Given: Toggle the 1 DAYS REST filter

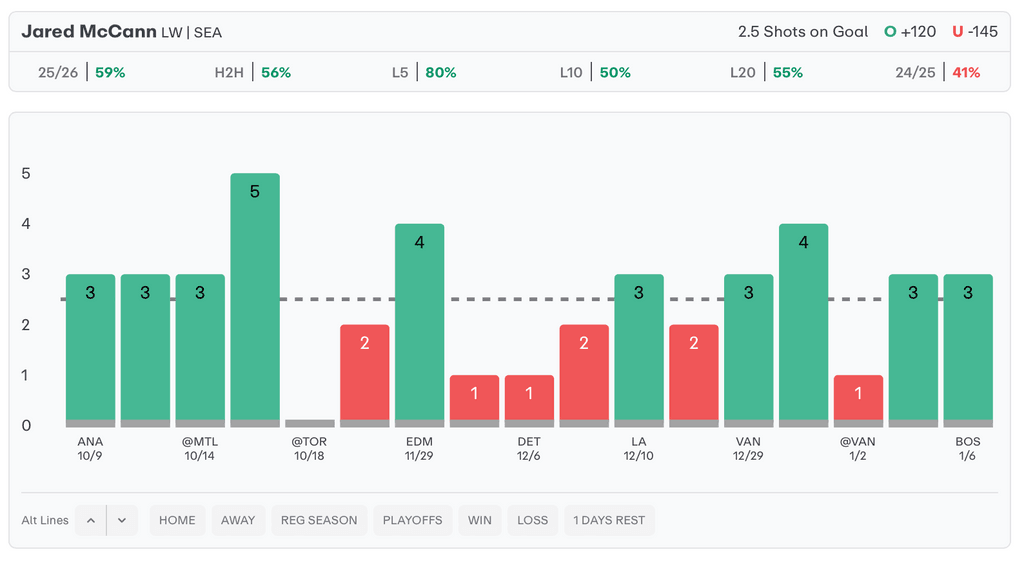Looking at the screenshot, I should (609, 520).
